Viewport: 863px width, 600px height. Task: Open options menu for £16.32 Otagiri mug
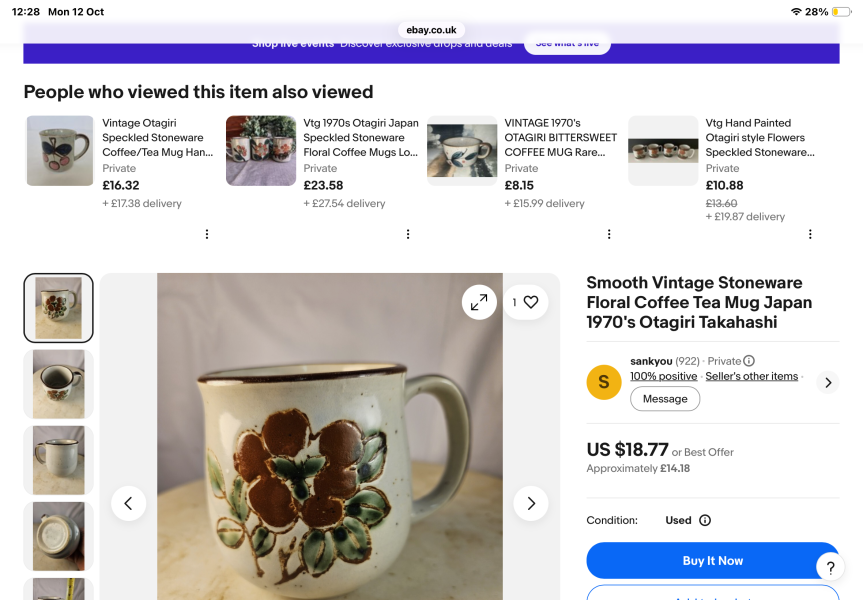(207, 234)
